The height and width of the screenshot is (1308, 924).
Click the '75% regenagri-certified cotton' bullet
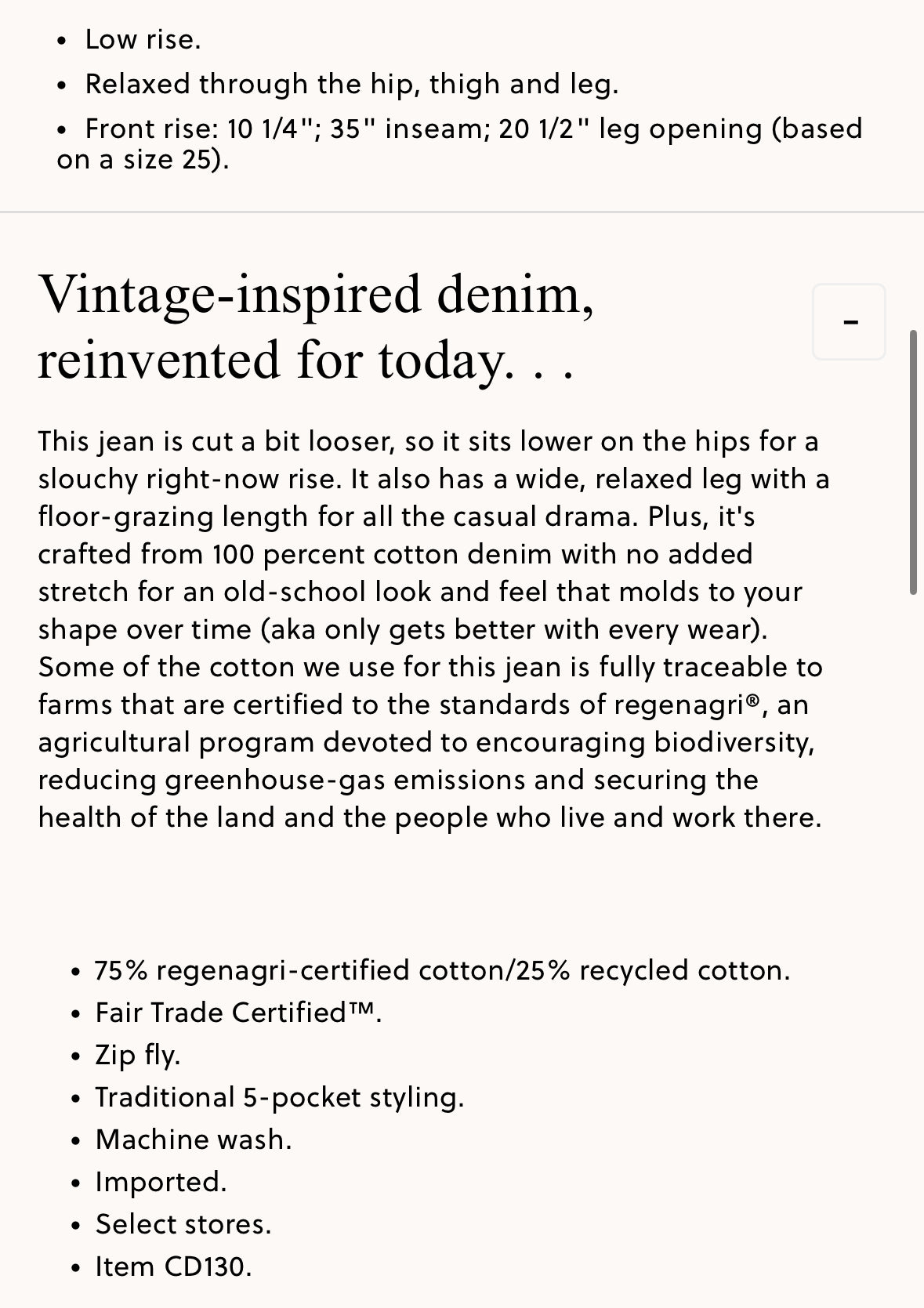pyautogui.click(x=443, y=970)
